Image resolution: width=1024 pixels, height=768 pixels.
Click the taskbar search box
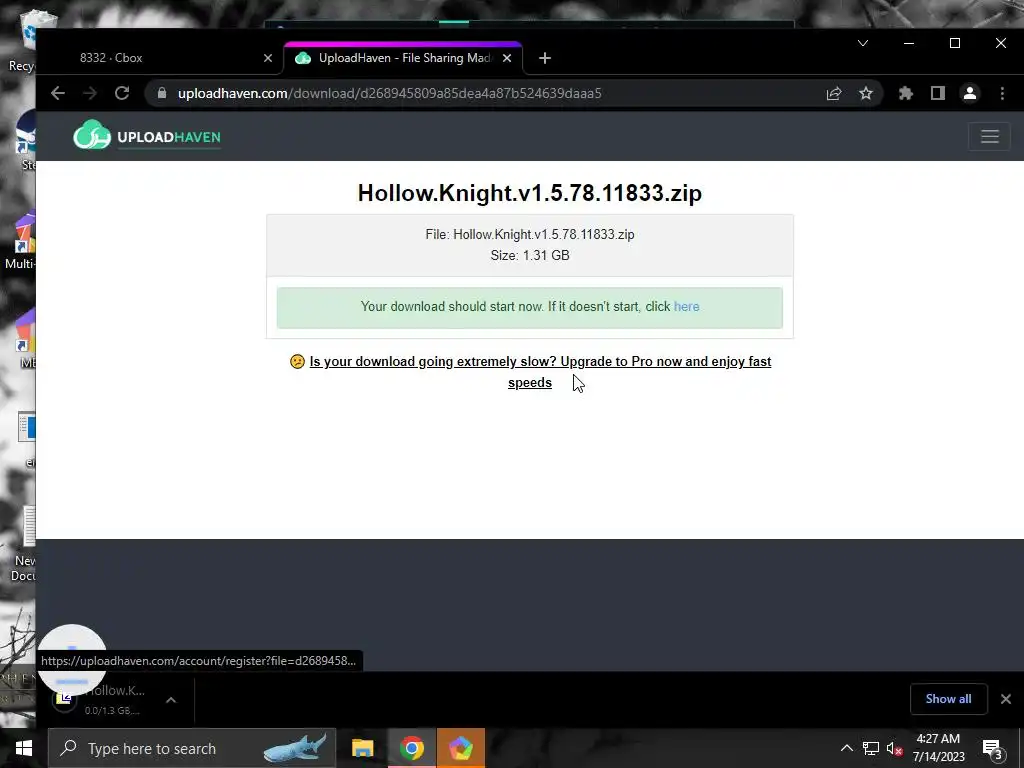point(192,748)
